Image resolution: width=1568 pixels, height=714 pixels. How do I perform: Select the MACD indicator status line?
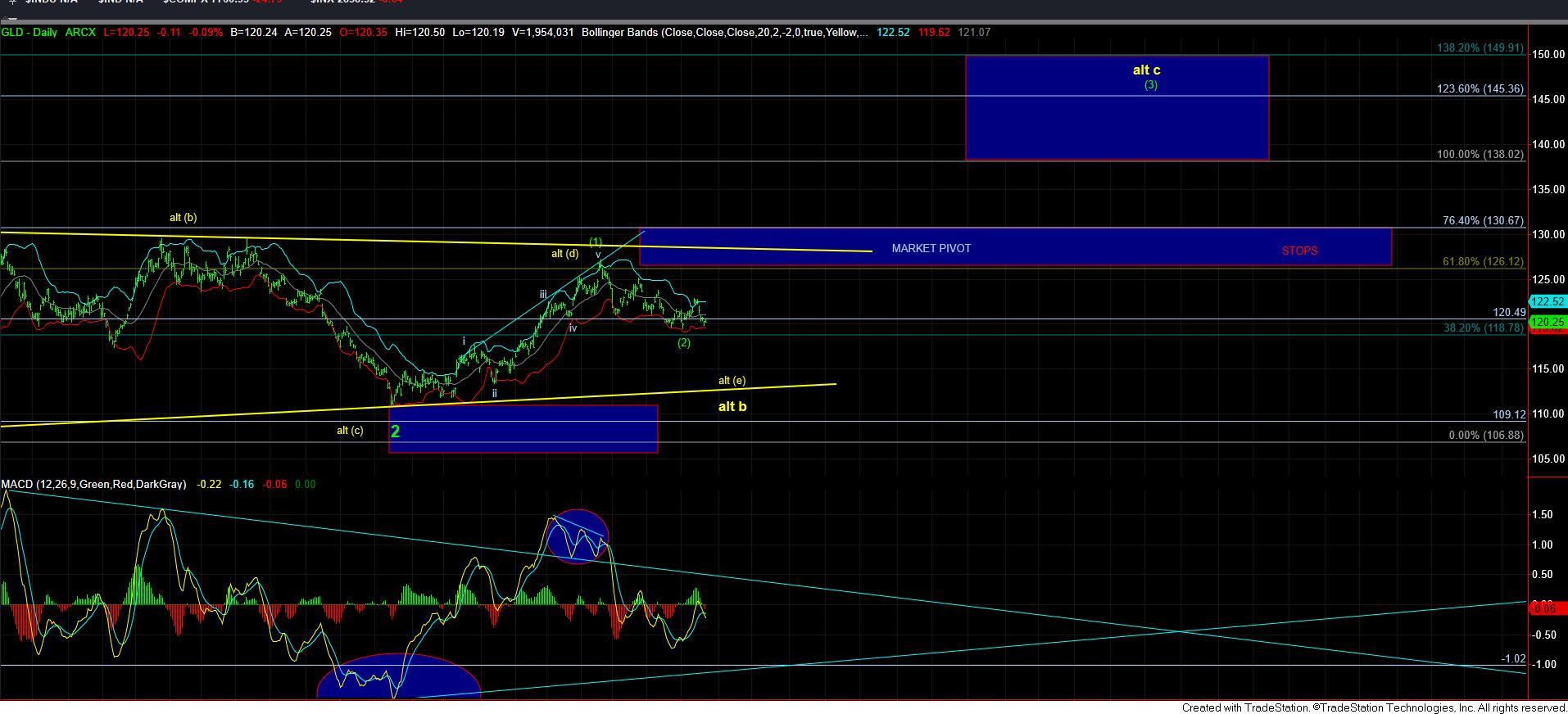click(93, 485)
